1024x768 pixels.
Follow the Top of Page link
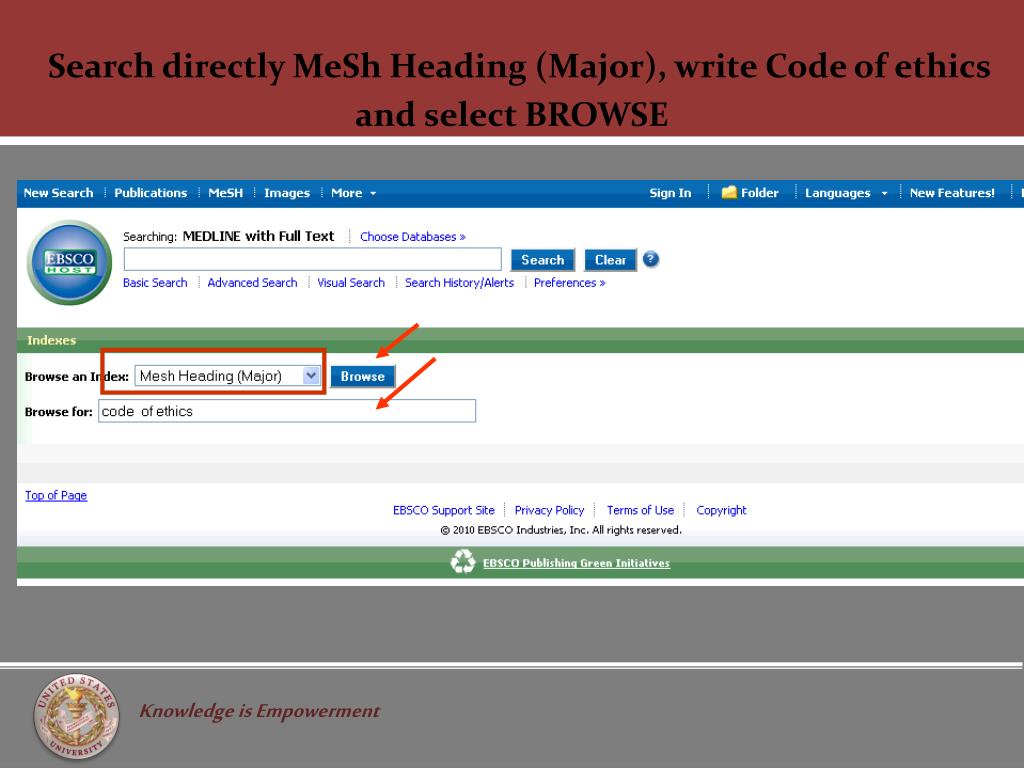(56, 495)
